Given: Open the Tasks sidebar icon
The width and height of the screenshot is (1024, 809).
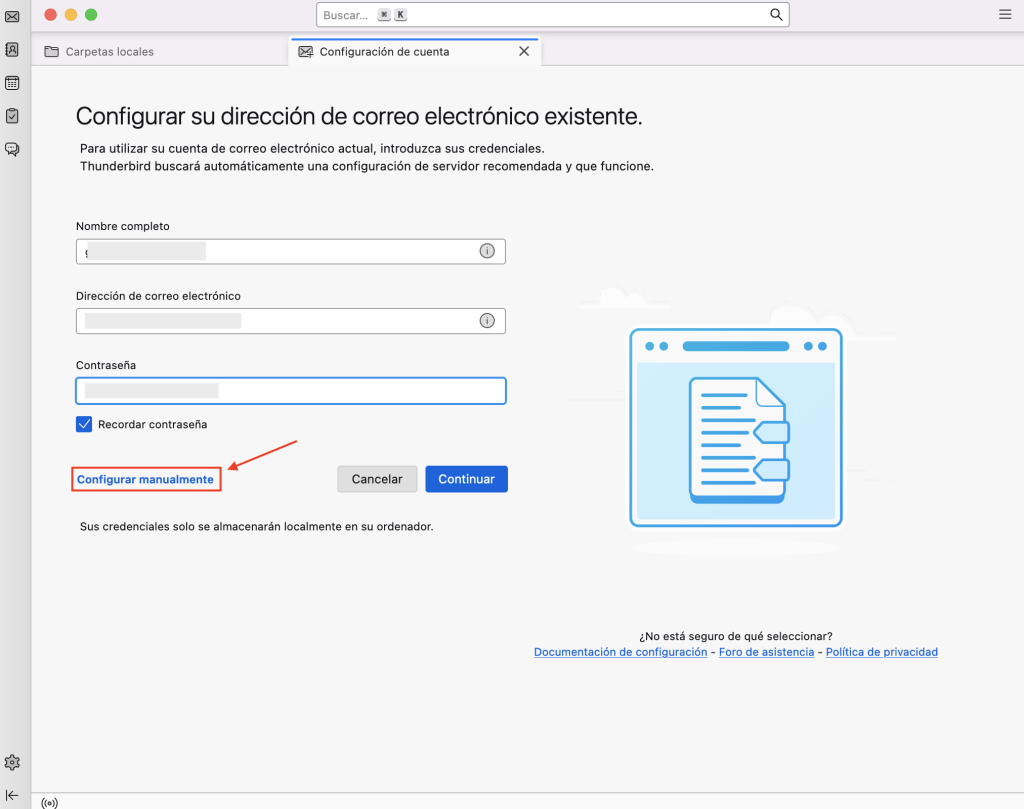Looking at the screenshot, I should (12, 116).
